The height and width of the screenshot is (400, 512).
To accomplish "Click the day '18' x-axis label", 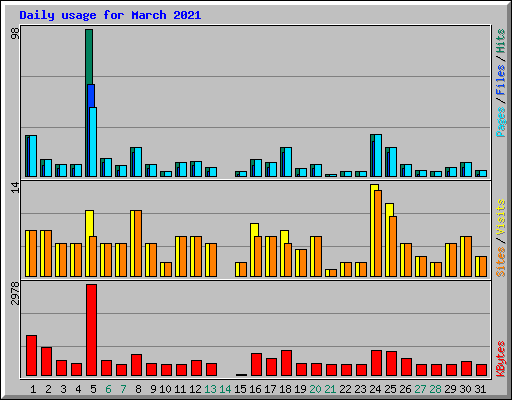I will tap(285, 389).
